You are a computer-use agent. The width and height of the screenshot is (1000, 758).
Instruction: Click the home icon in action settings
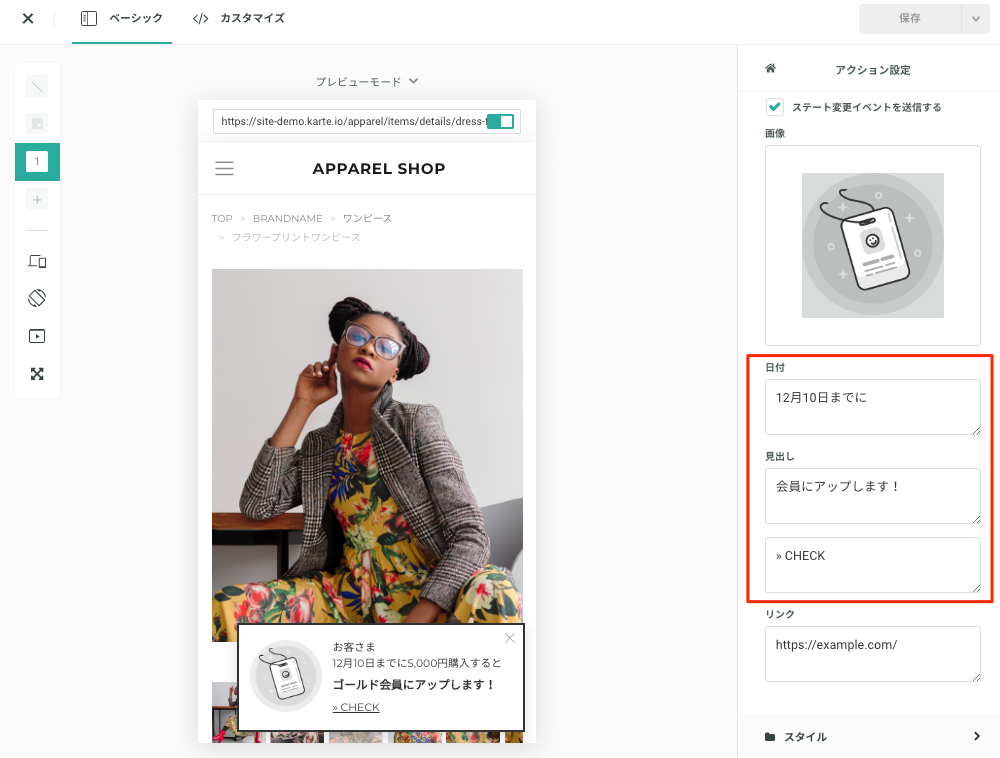pyautogui.click(x=770, y=68)
